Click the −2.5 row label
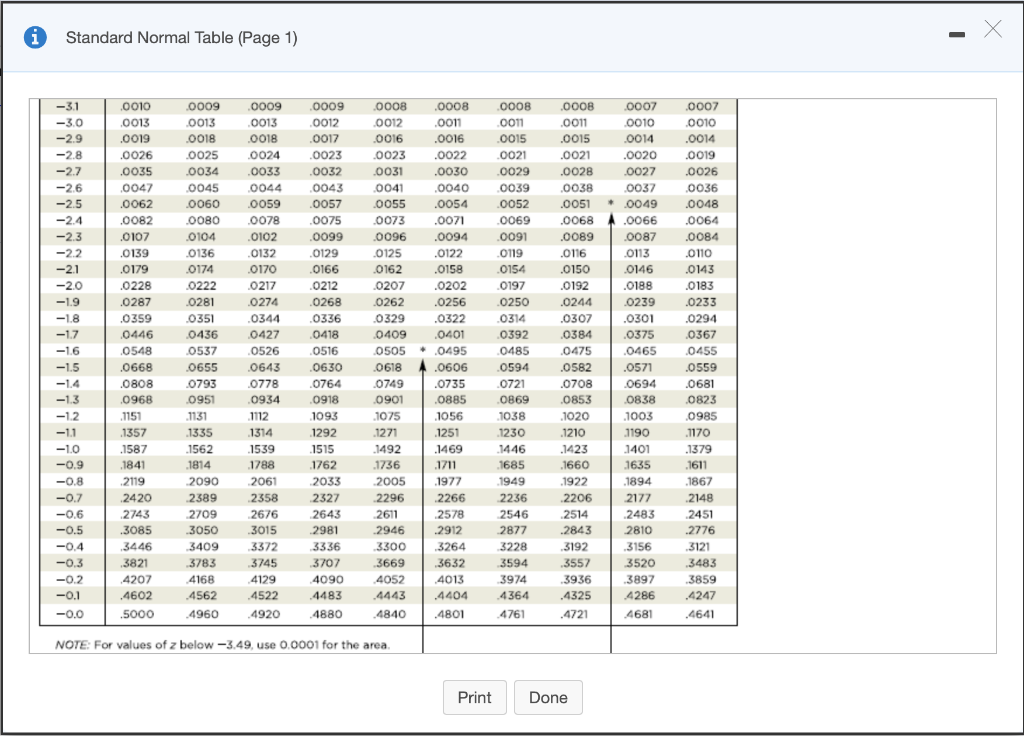Screen dimensions: 1024x736 point(69,204)
